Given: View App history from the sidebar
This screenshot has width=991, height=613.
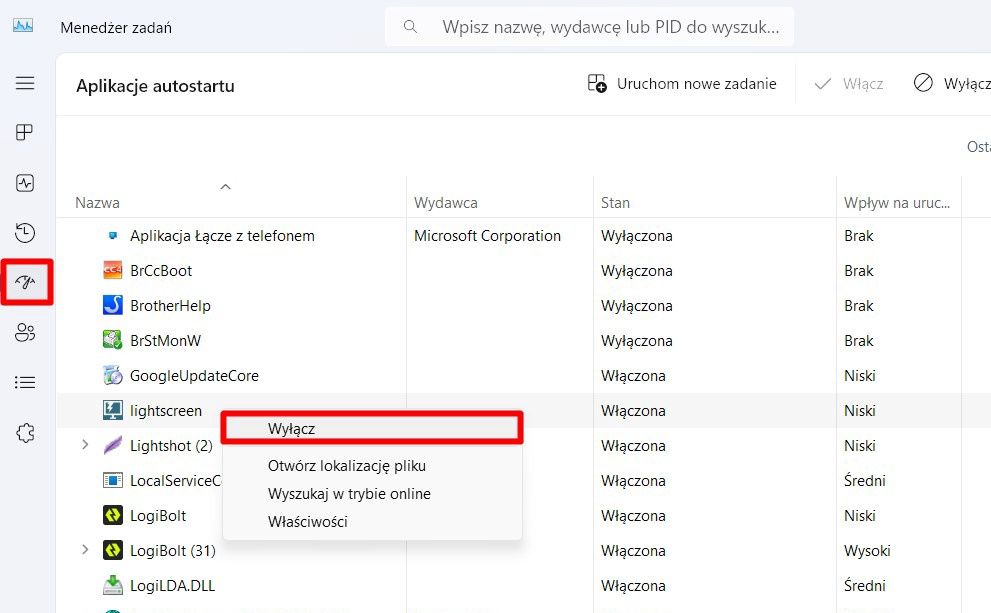Looking at the screenshot, I should click(x=25, y=232).
